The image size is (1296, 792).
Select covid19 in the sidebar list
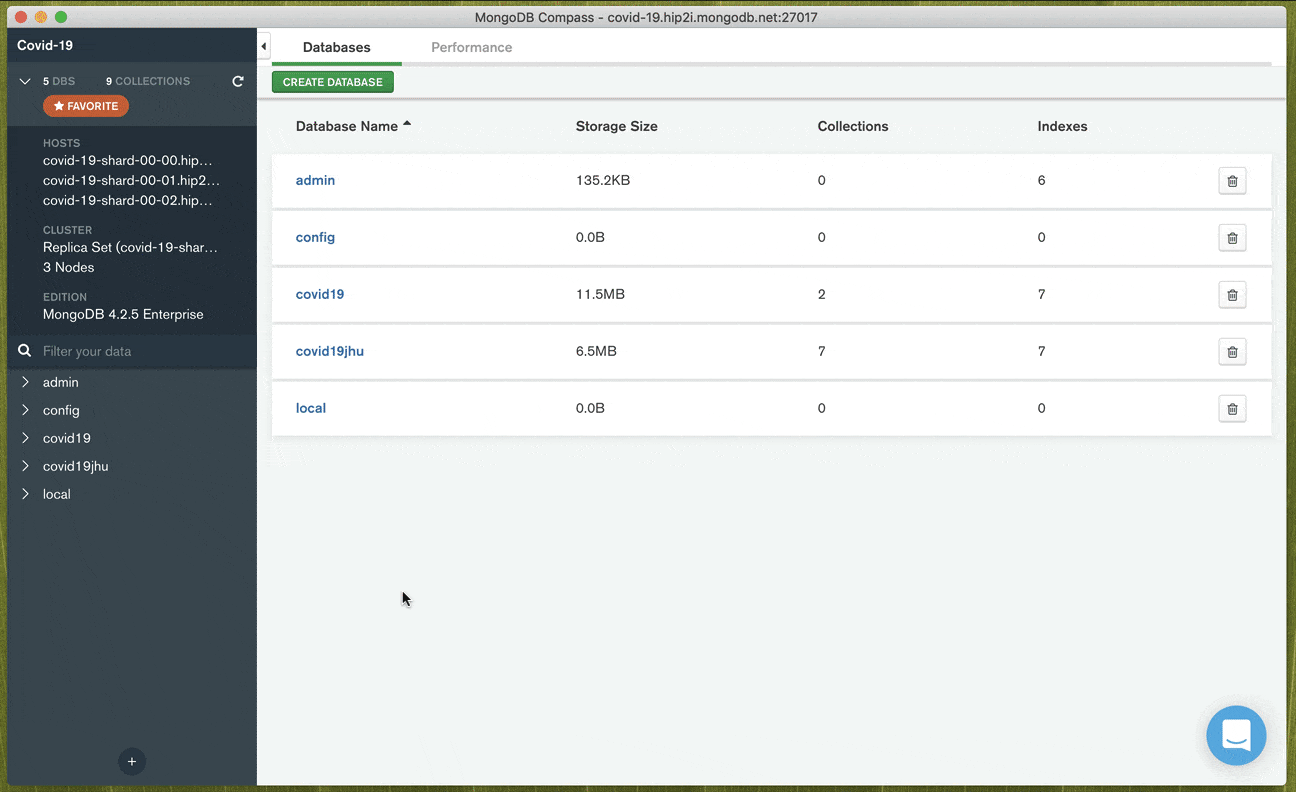pyautogui.click(x=67, y=438)
